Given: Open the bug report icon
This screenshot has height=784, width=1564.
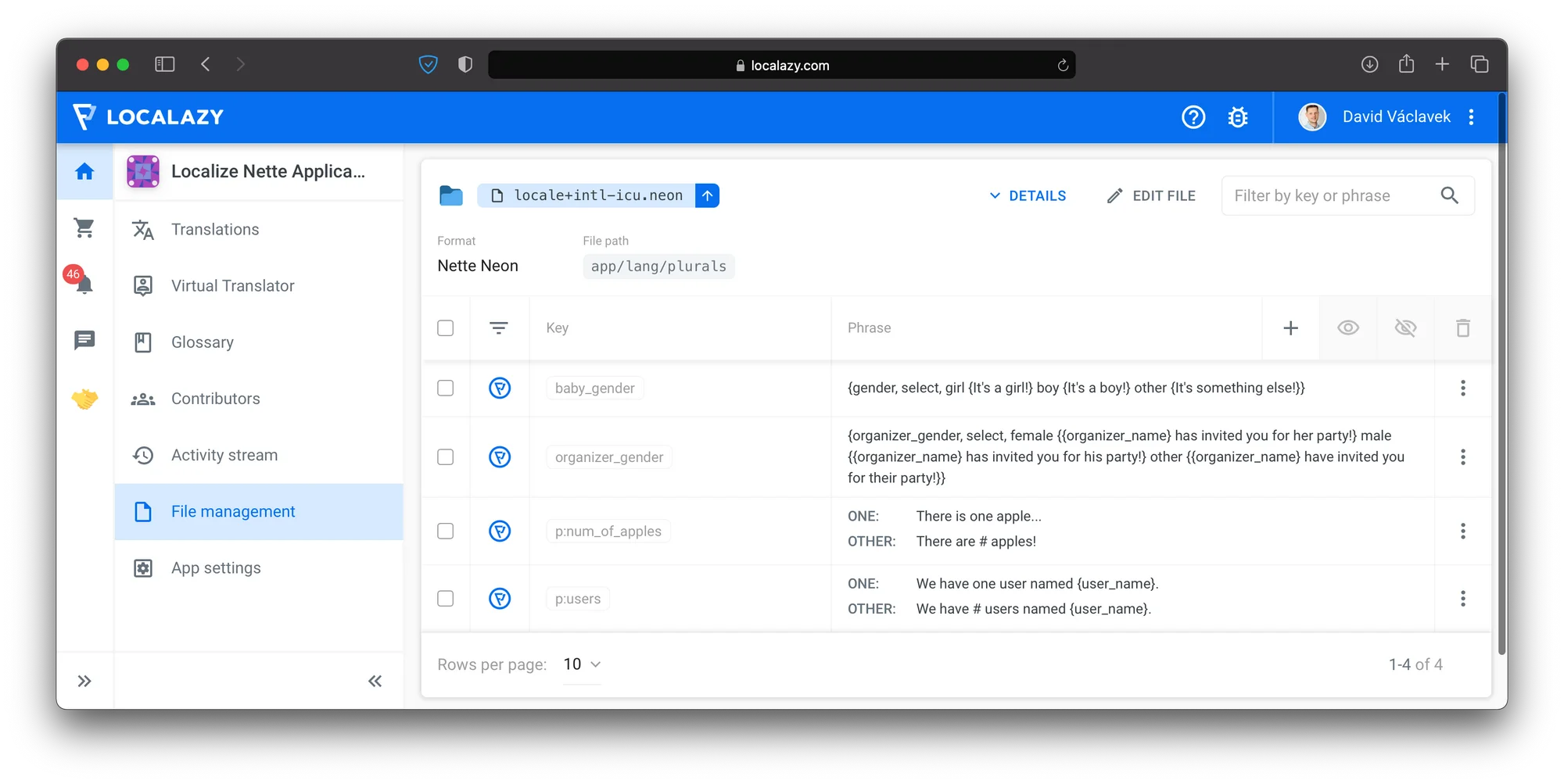Looking at the screenshot, I should tap(1237, 117).
